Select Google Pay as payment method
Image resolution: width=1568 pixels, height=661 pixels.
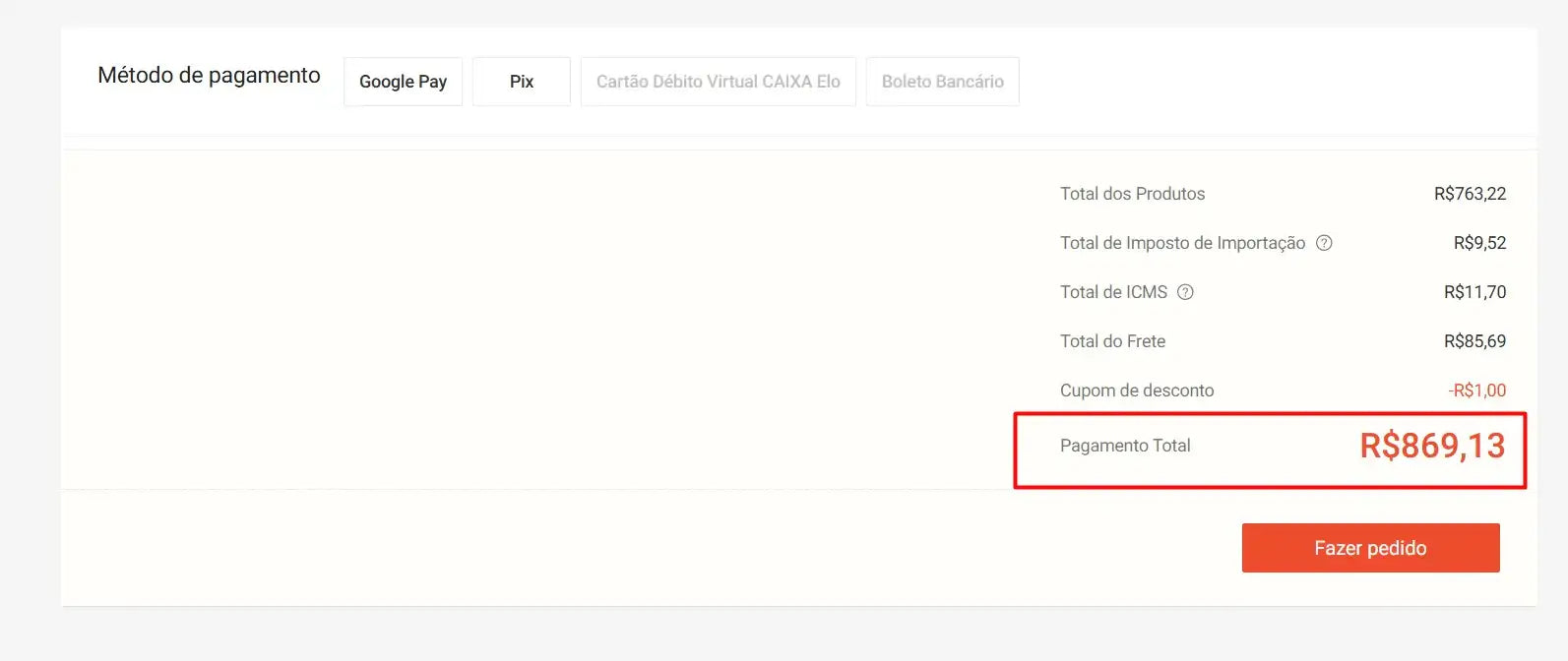pyautogui.click(x=403, y=81)
